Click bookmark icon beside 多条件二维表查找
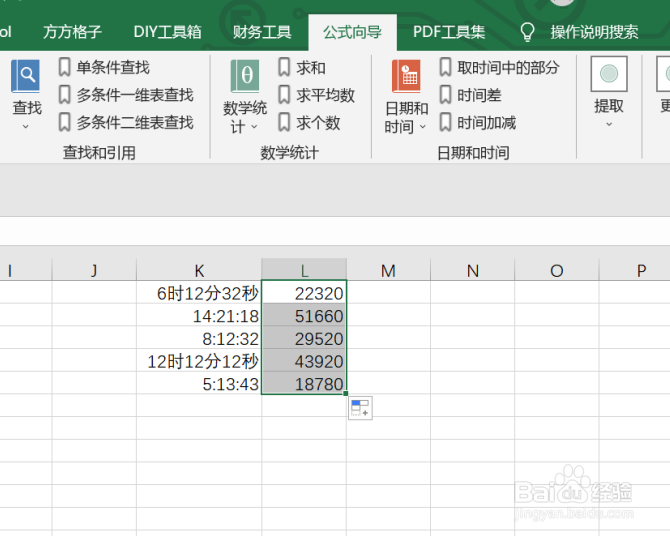The image size is (670, 536). pos(65,123)
